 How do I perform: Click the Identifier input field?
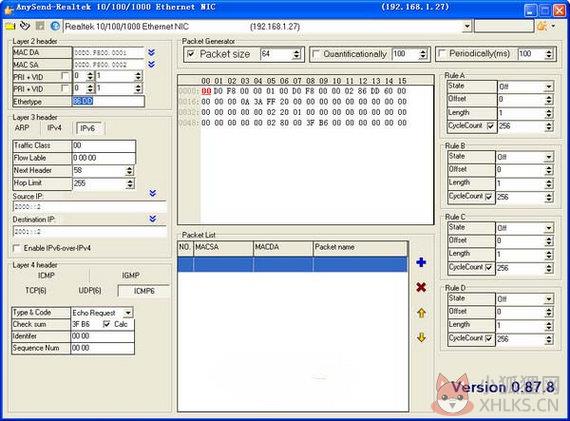pyautogui.click(x=103, y=336)
